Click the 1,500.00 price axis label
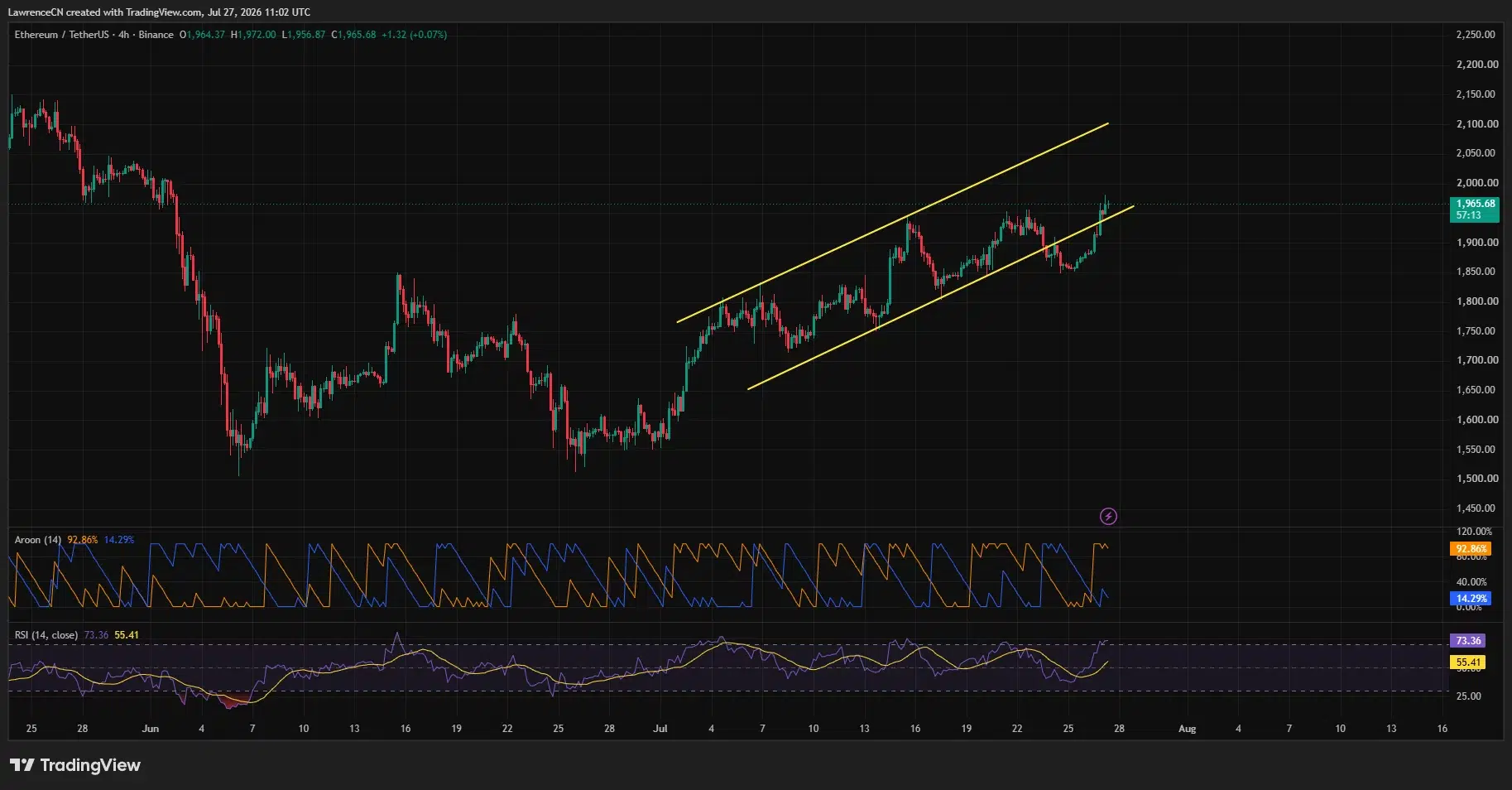The image size is (1512, 790). (x=1477, y=479)
